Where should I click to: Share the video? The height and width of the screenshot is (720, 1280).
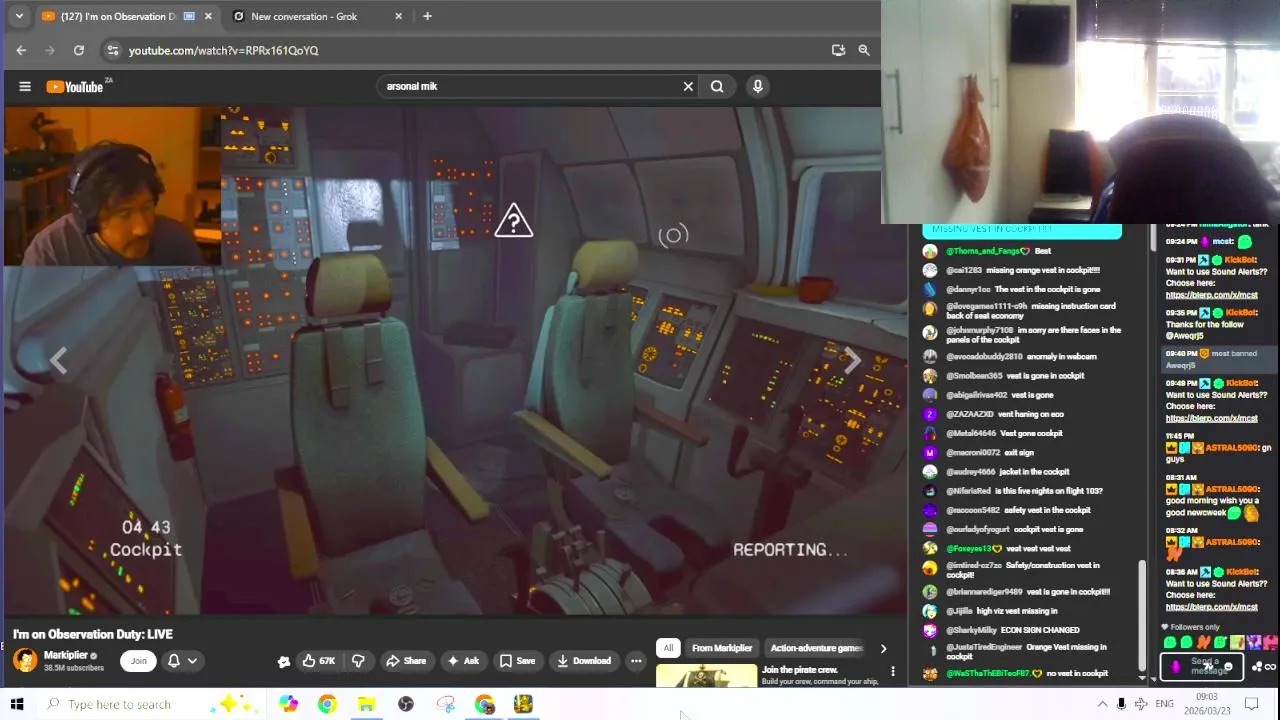406,661
